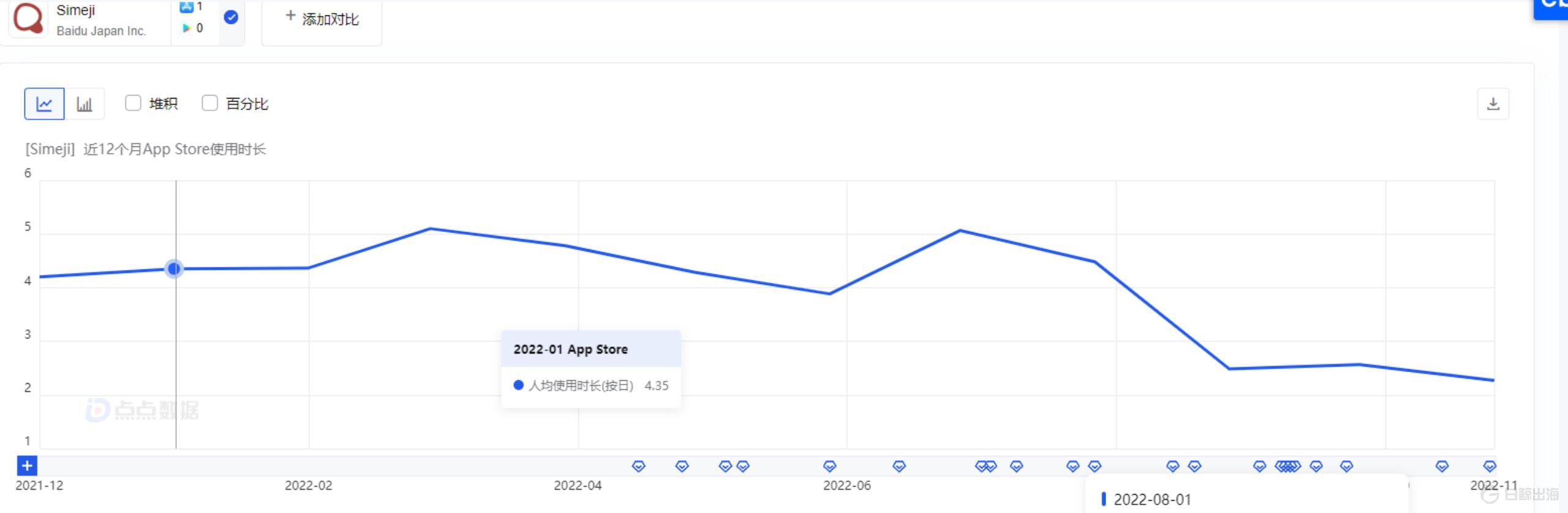Click the version marker above the 2022-06 label

(x=829, y=466)
